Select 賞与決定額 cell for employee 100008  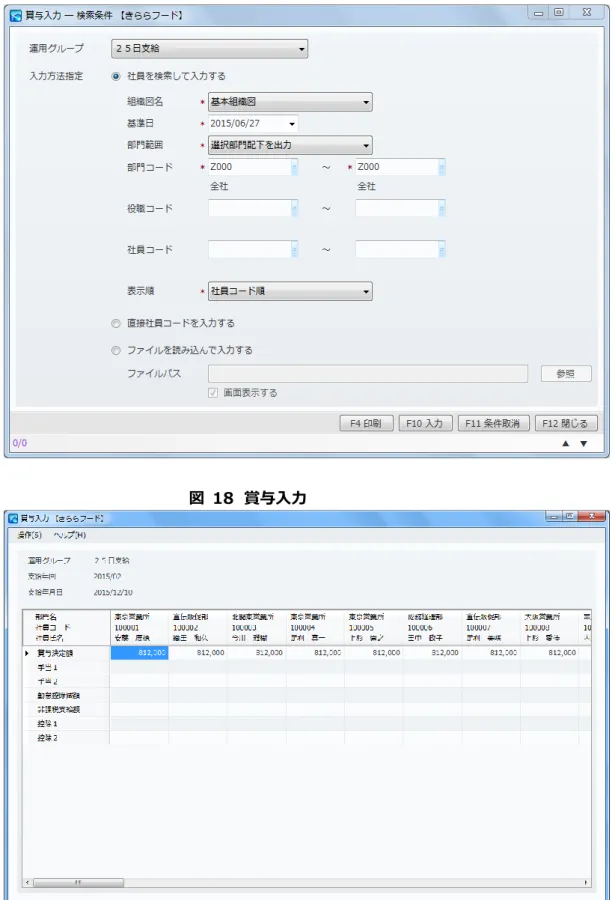(549, 653)
